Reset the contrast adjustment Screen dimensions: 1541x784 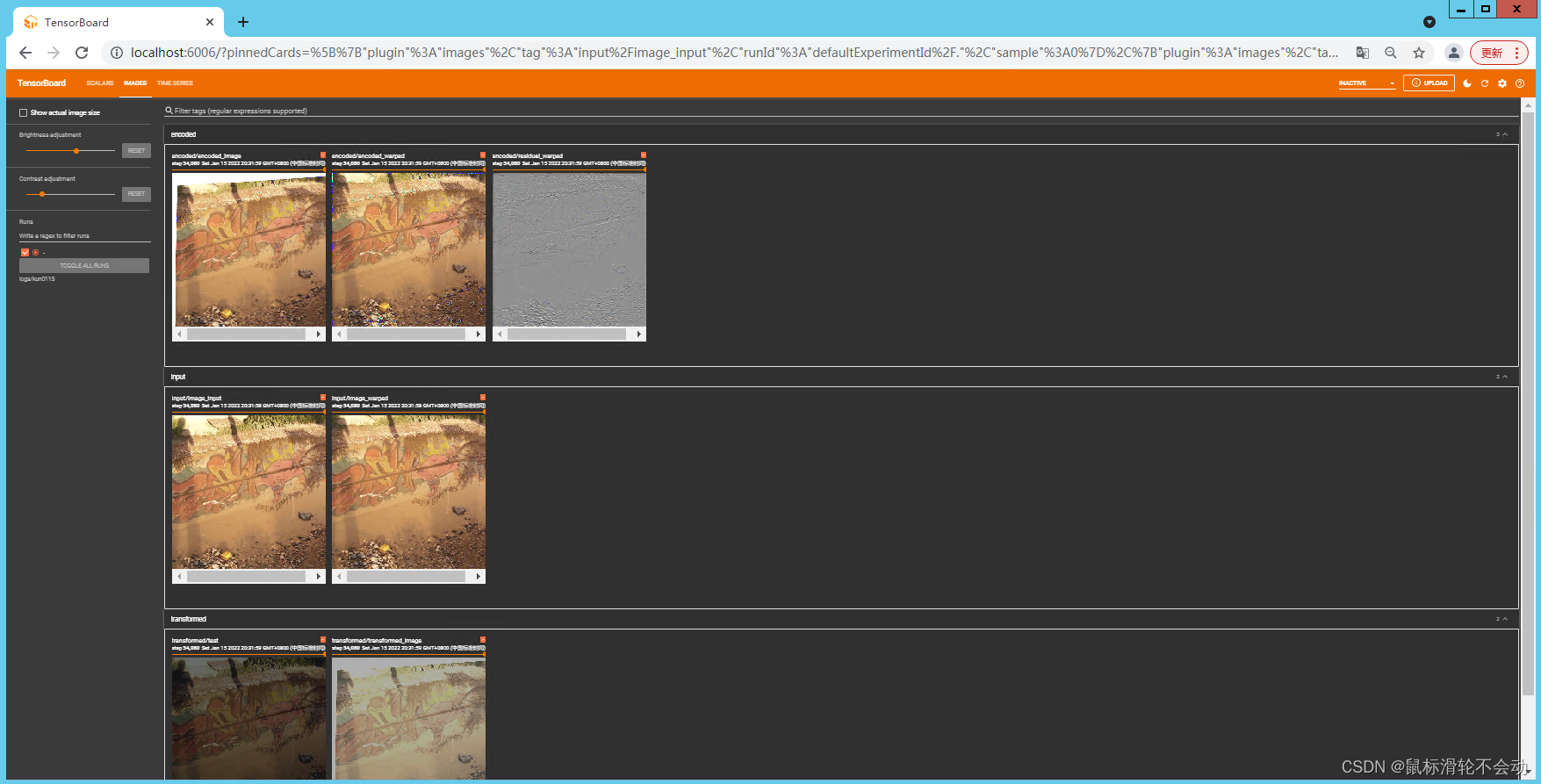(x=136, y=194)
